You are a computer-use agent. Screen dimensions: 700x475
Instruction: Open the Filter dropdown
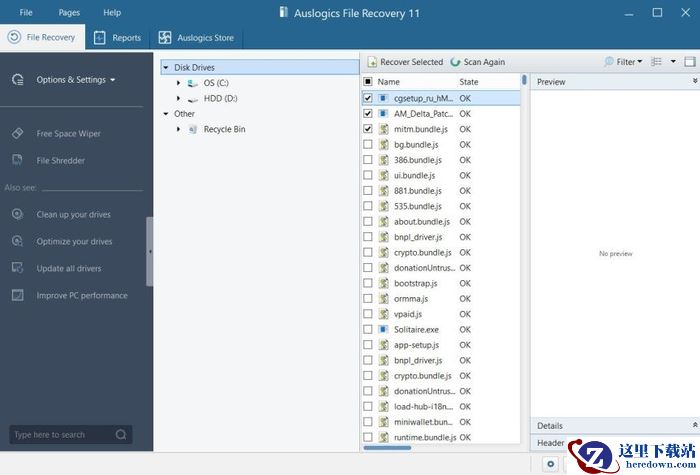[x=623, y=62]
